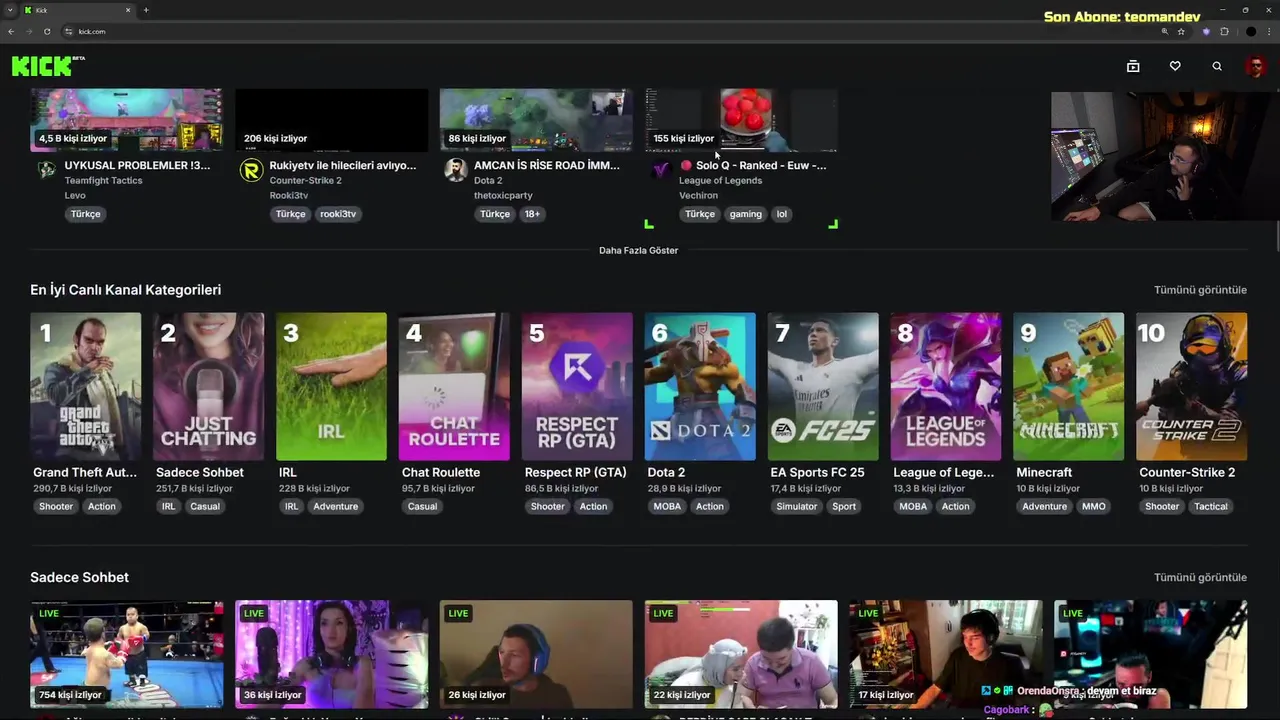Click UYKUSAL PROBLEMLER stream title

point(137,165)
